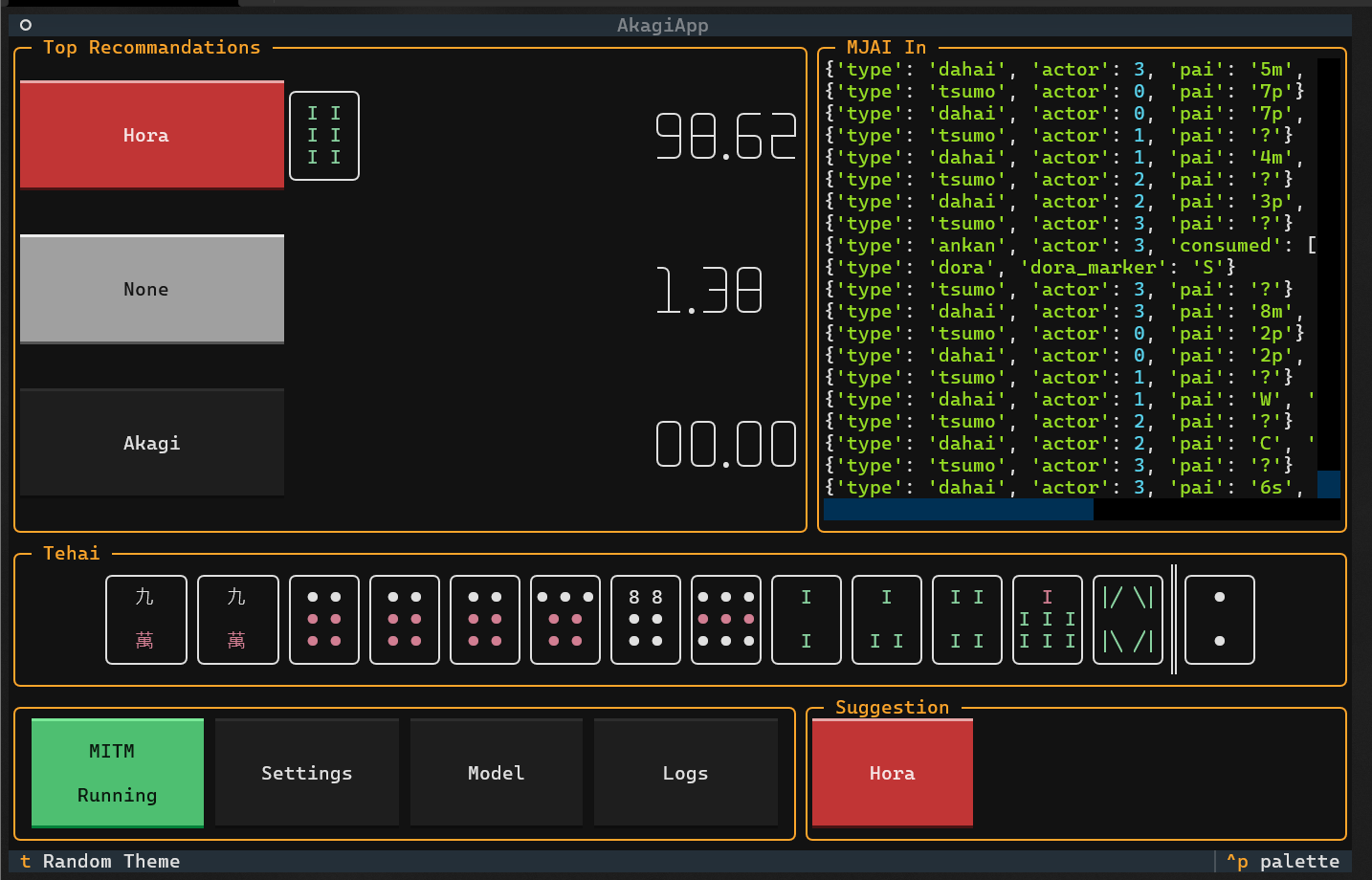Click log line dahai actor 1 pai 'W'
Viewport: 1372px width, 880px height.
1071,399
